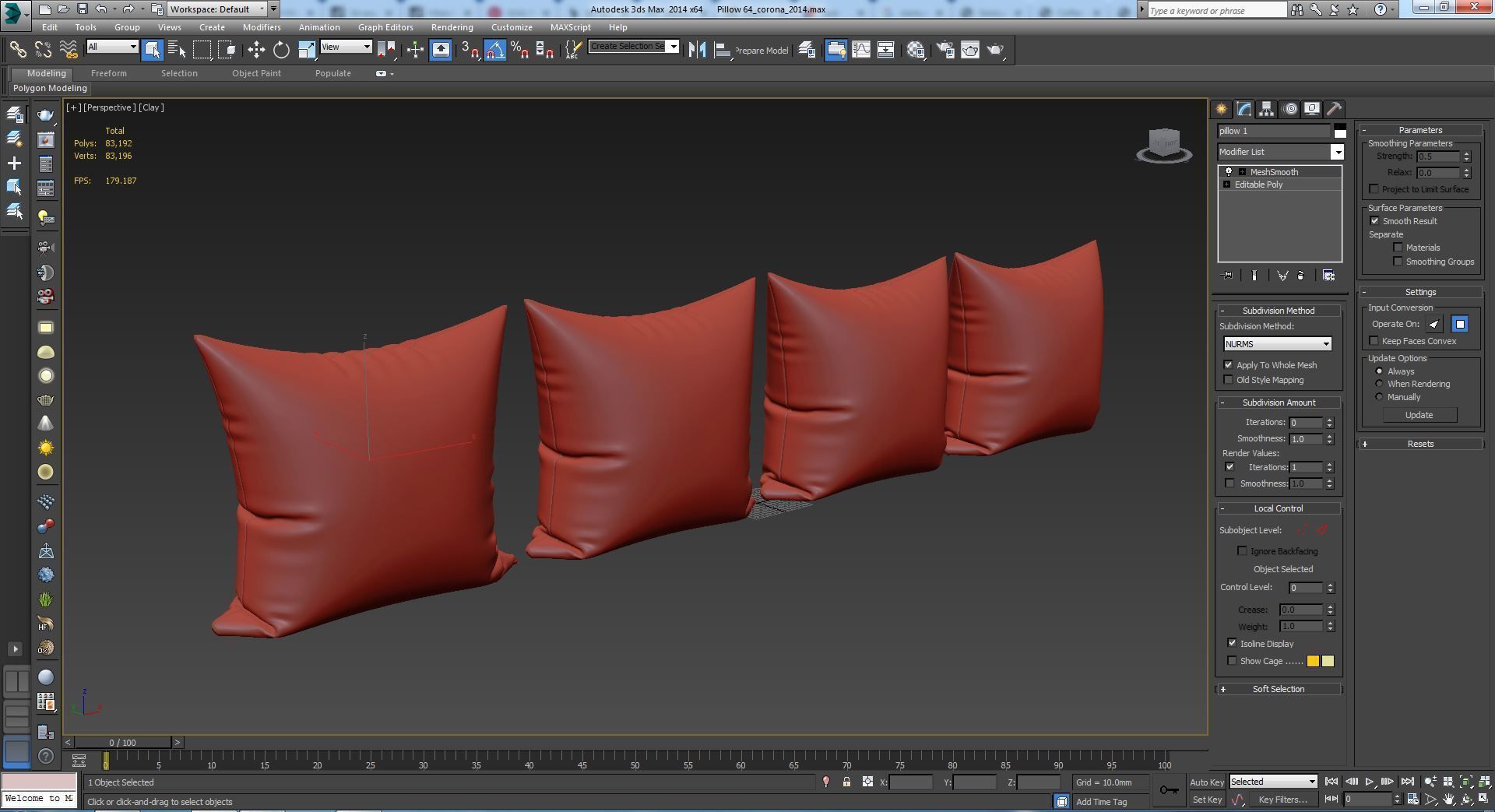Click Remove modifier from stack icon
1495x812 pixels.
(x=1300, y=276)
